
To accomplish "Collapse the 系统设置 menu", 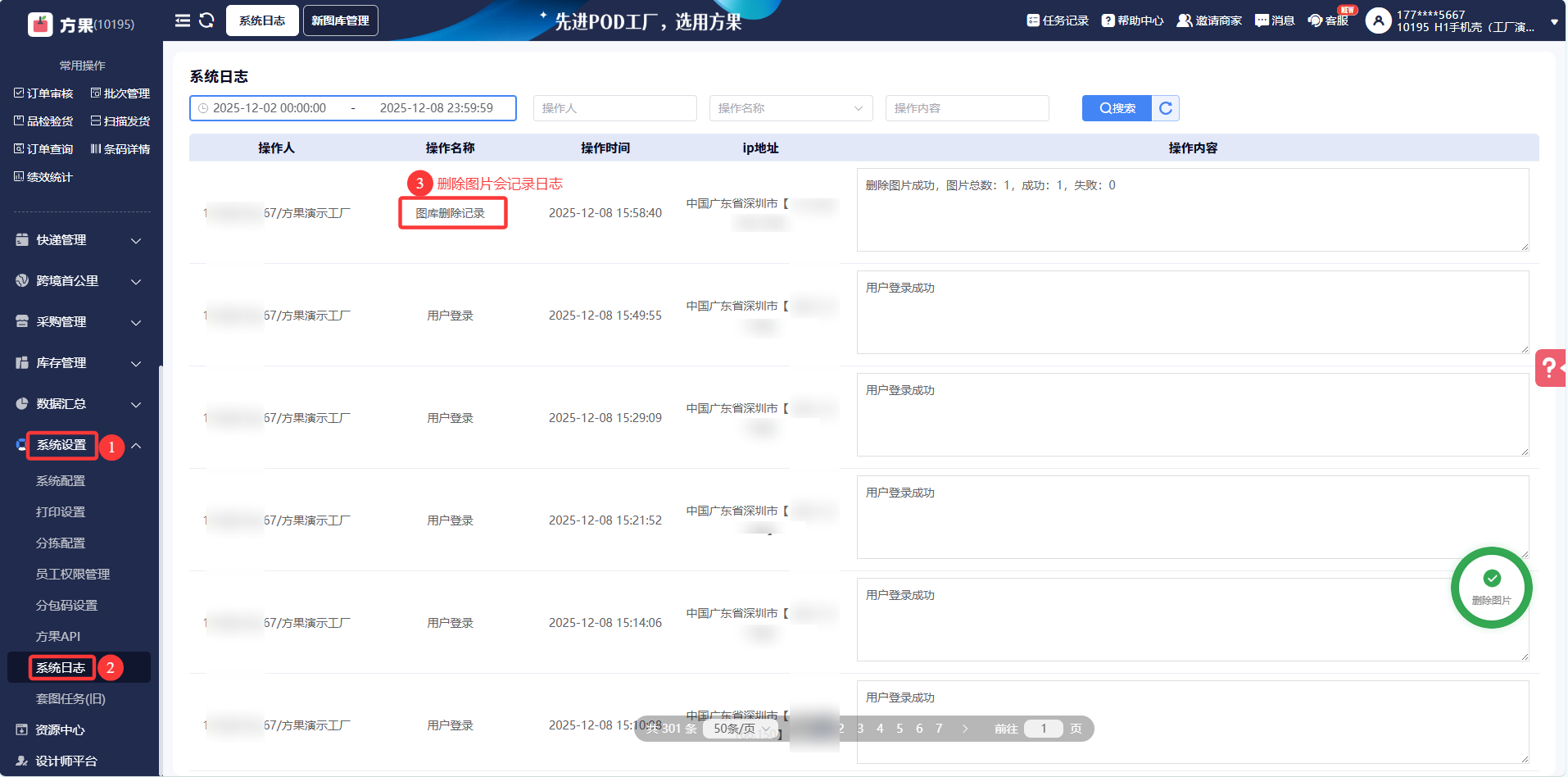I will click(79, 445).
